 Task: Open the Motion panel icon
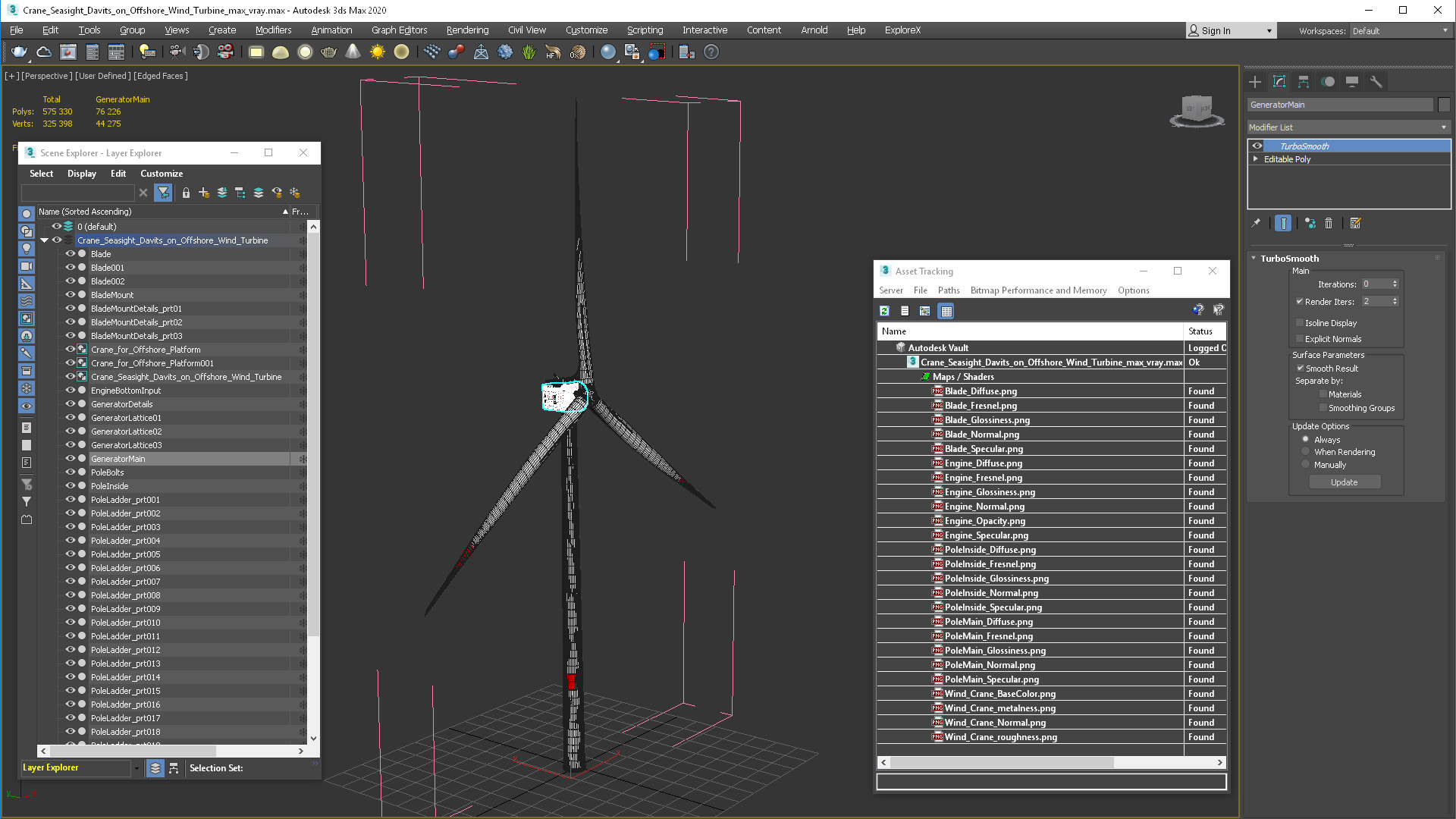tap(1328, 82)
